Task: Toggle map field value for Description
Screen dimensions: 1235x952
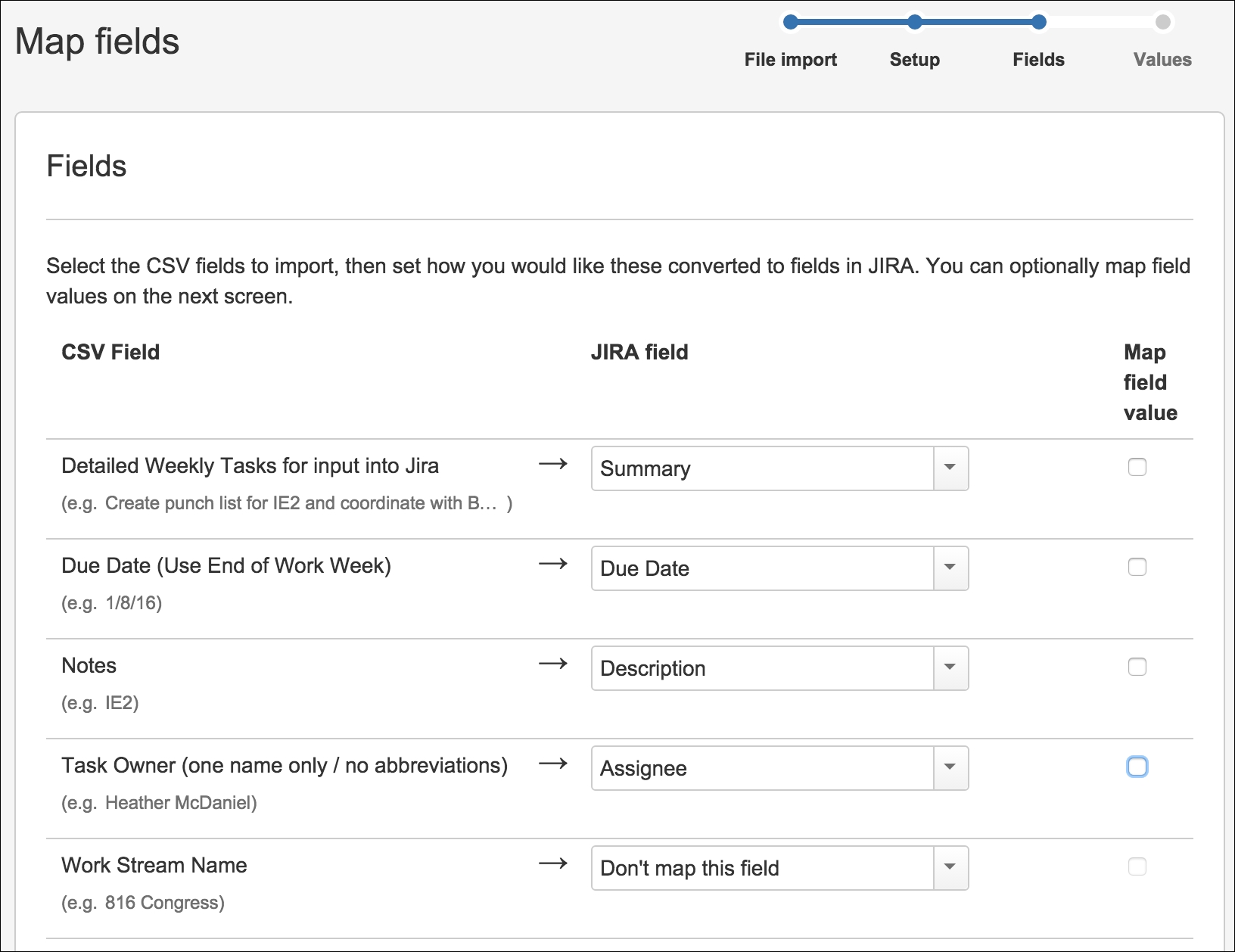Action: (1137, 667)
